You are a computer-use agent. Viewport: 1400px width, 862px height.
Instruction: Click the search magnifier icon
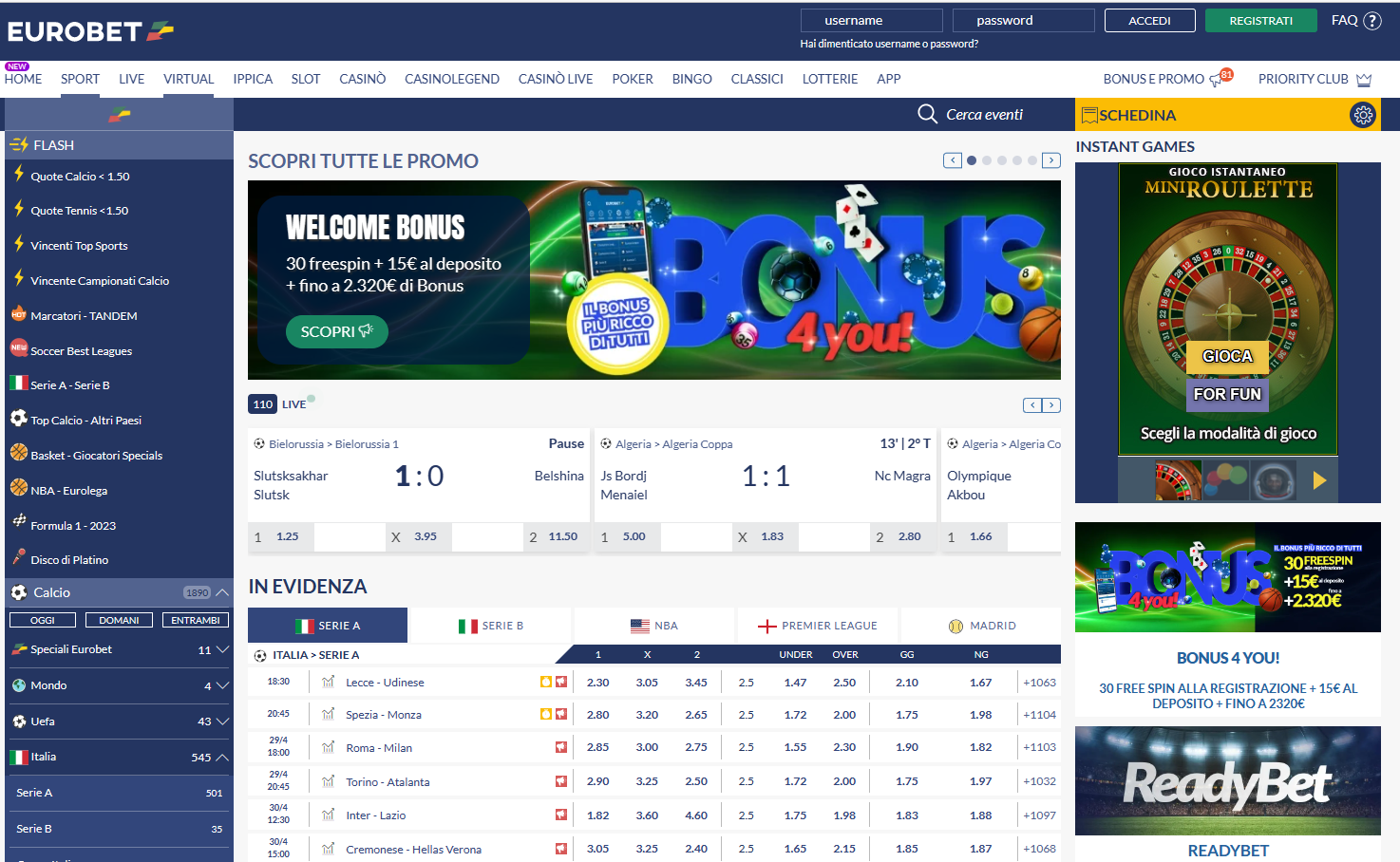click(927, 114)
